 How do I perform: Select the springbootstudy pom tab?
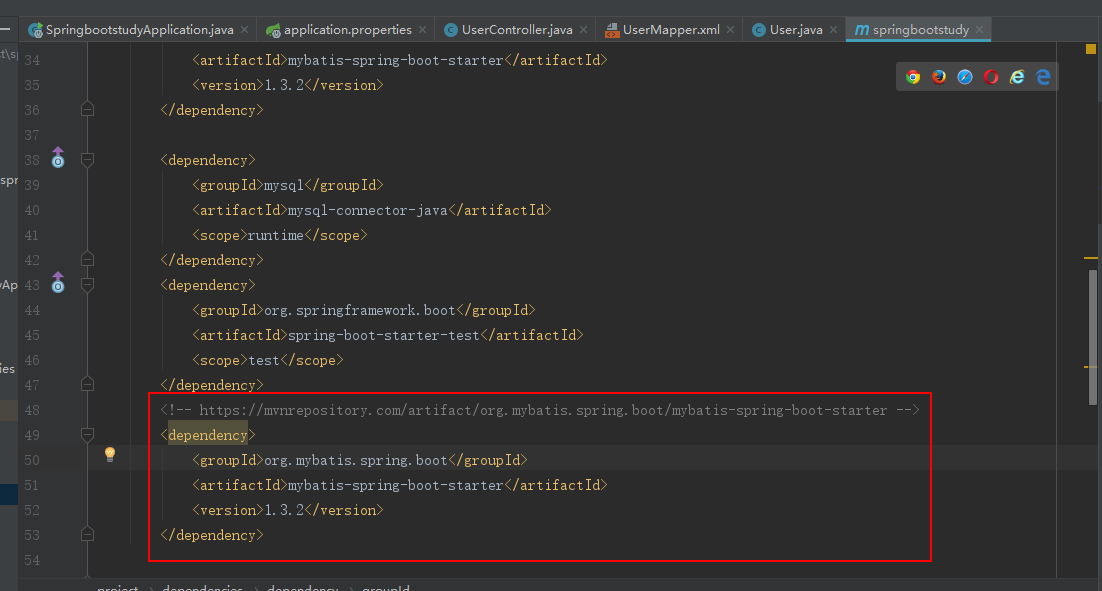pos(919,30)
